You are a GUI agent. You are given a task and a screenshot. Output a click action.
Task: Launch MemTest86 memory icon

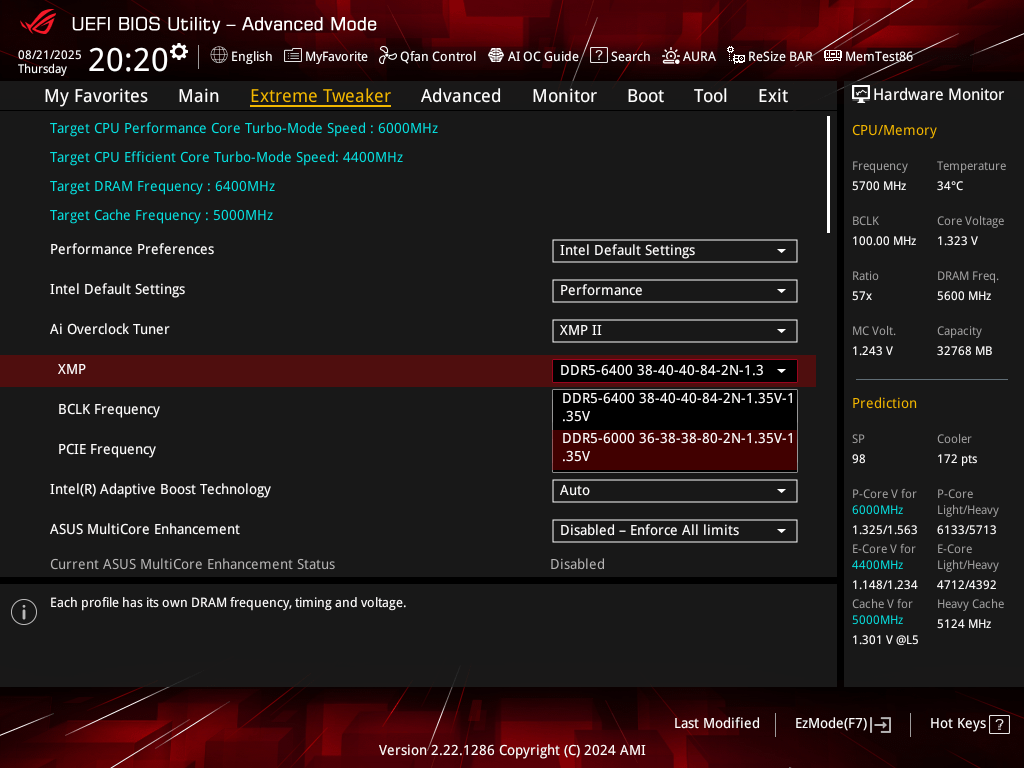pyautogui.click(x=833, y=56)
